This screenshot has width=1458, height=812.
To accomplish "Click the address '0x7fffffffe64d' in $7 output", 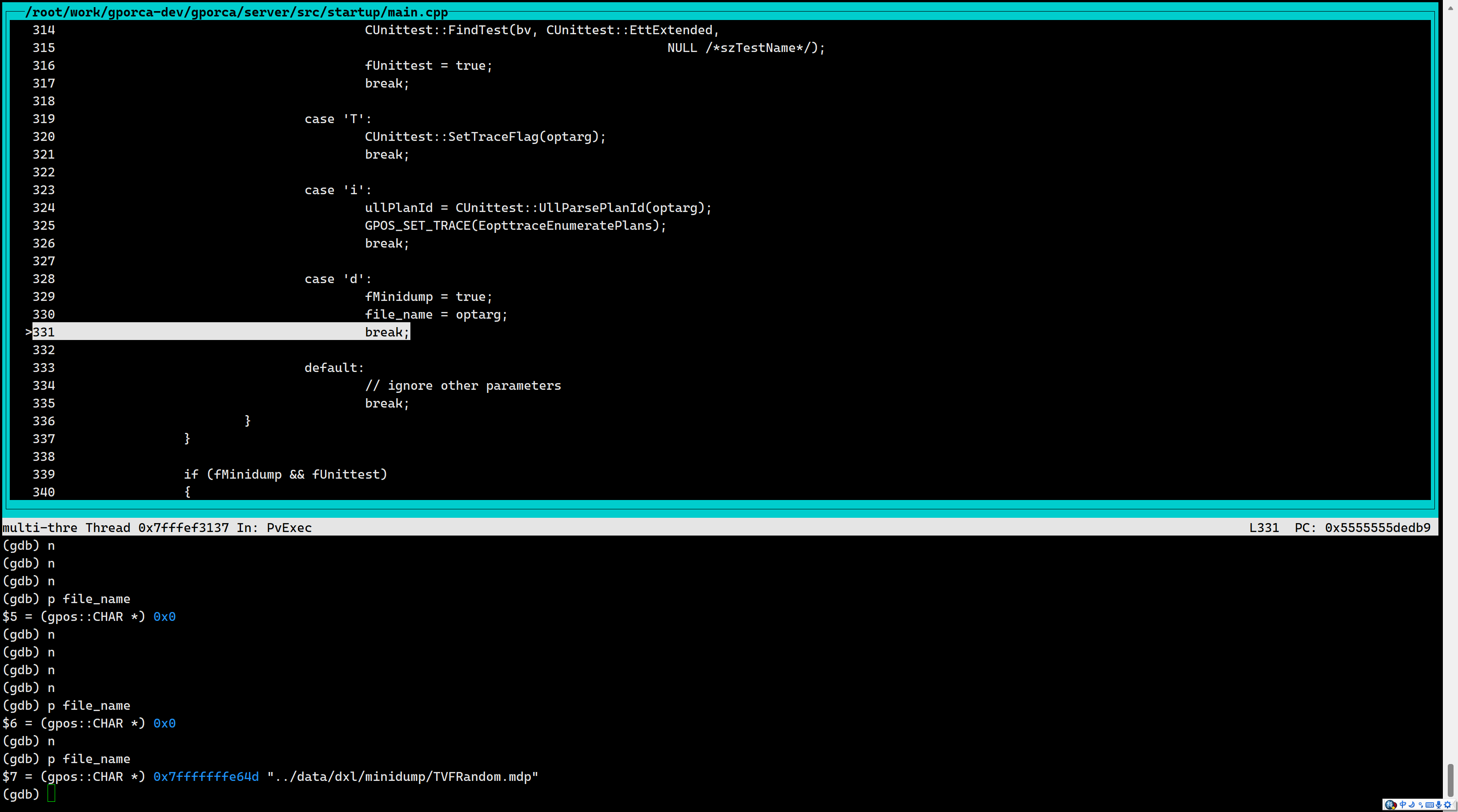I will pos(206,777).
